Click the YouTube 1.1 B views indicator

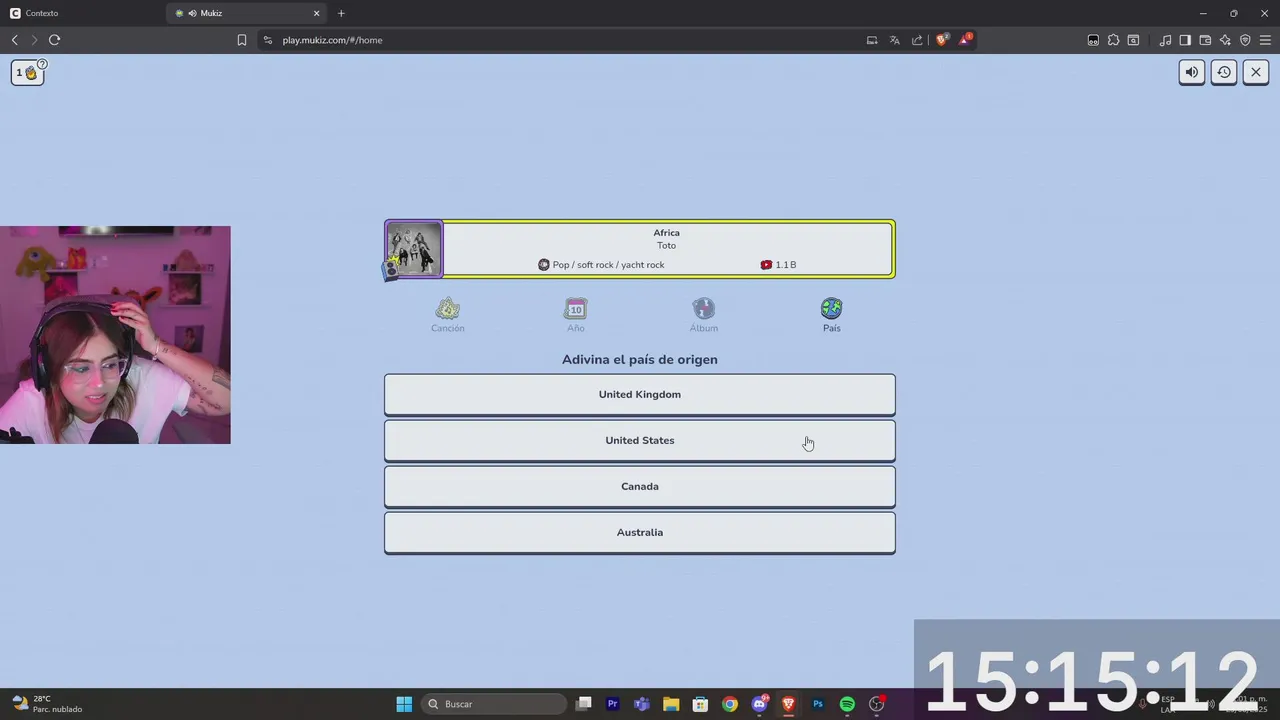click(778, 265)
